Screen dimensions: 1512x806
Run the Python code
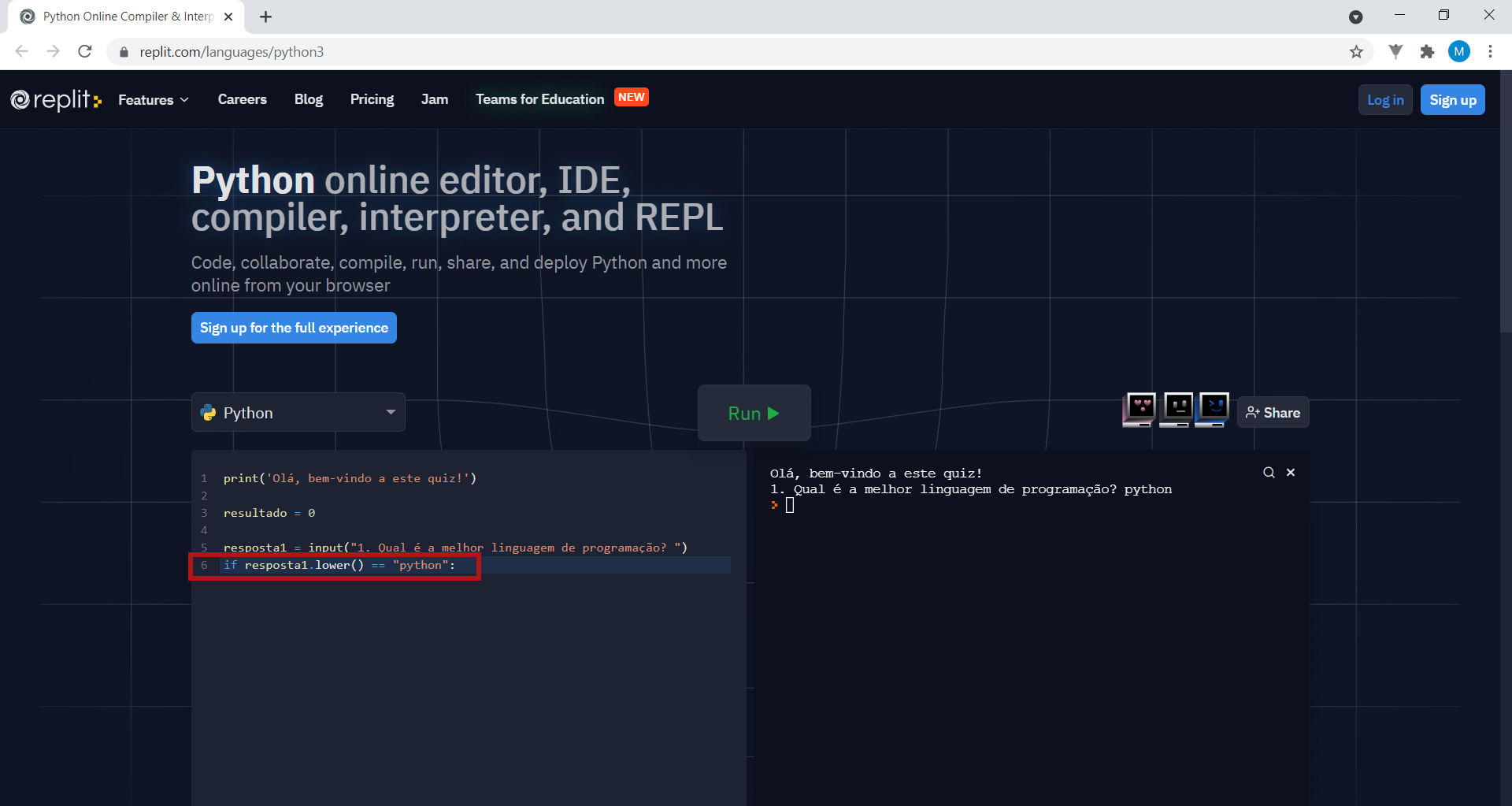pyautogui.click(x=754, y=413)
